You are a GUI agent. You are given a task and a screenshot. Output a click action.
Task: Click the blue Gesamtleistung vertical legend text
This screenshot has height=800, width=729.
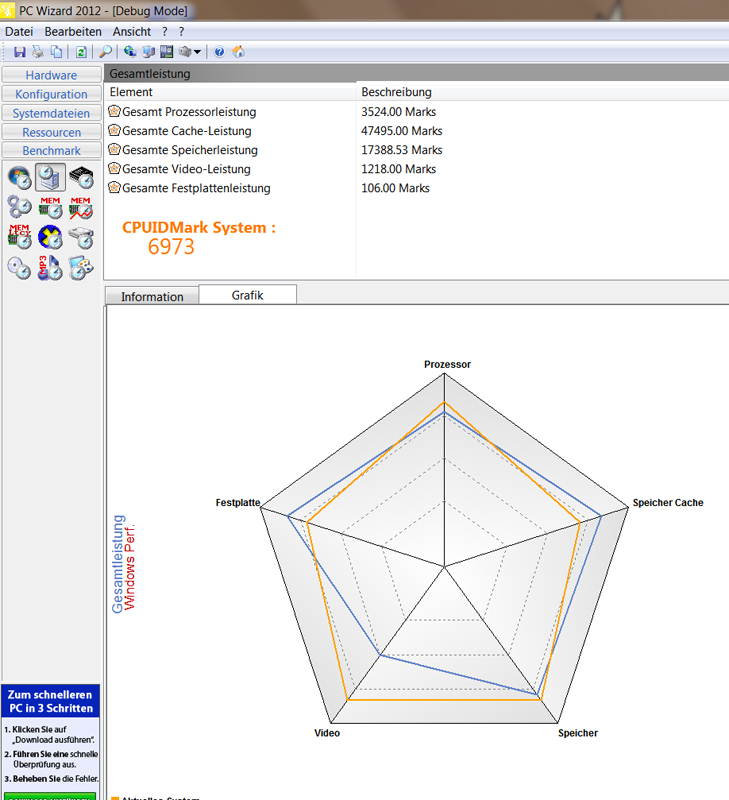tap(118, 564)
